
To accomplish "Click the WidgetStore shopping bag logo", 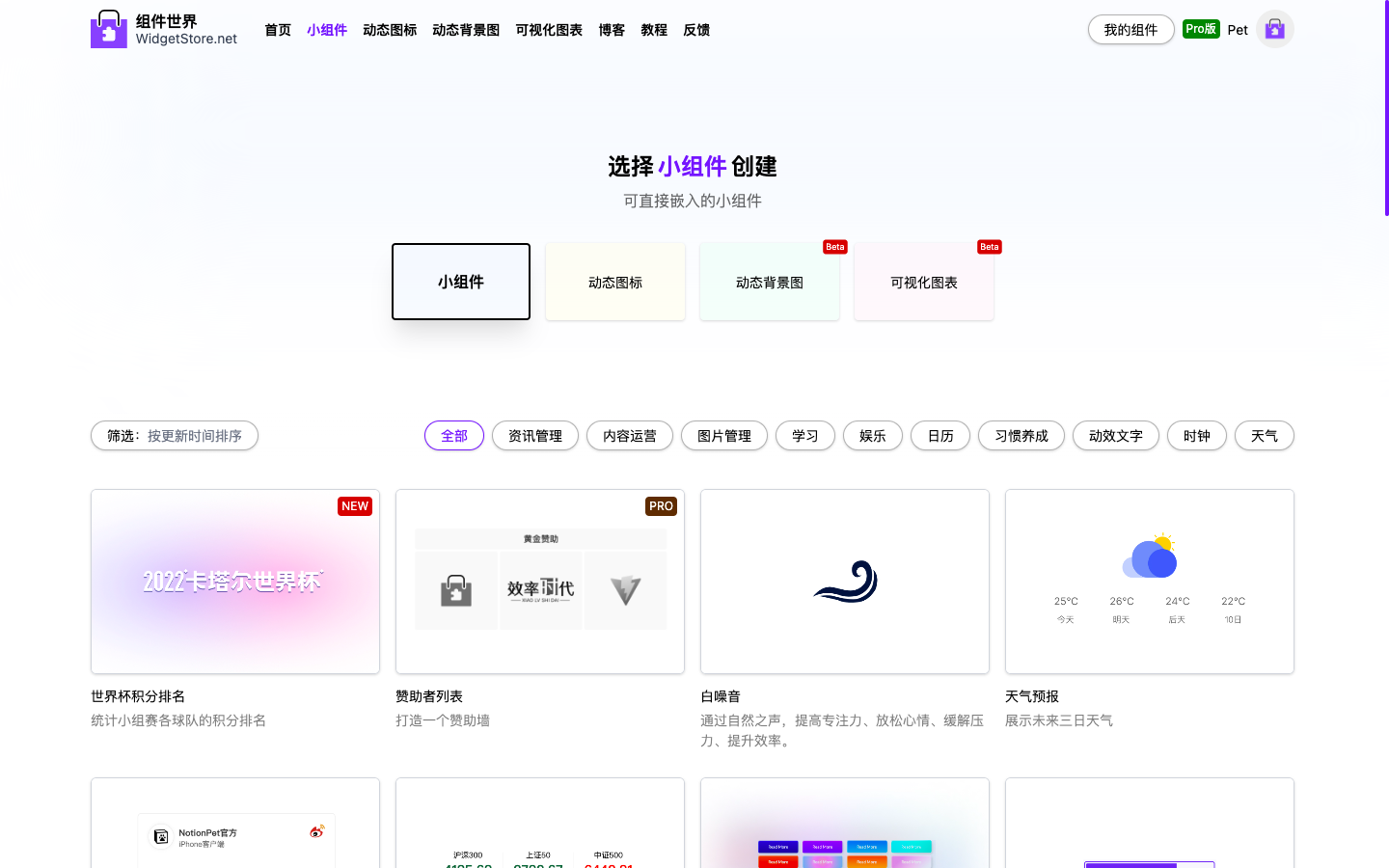I will [x=109, y=29].
